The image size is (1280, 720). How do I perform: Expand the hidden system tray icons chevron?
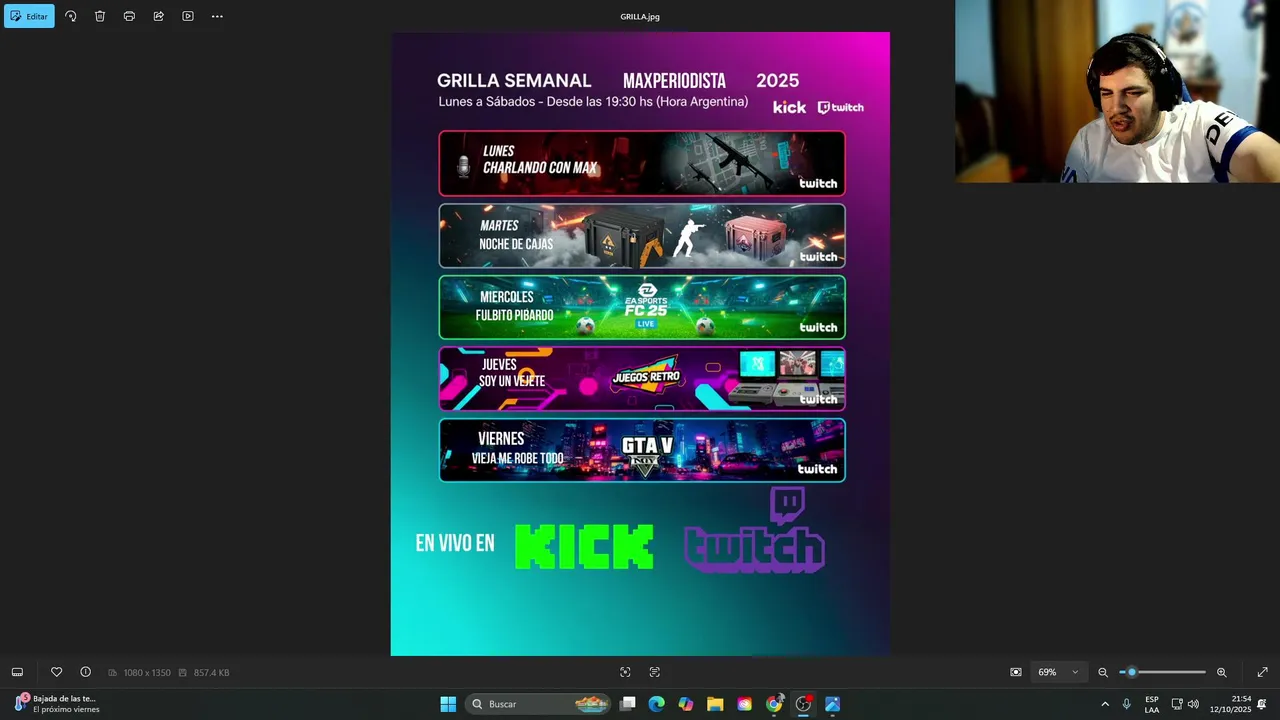click(x=1105, y=704)
